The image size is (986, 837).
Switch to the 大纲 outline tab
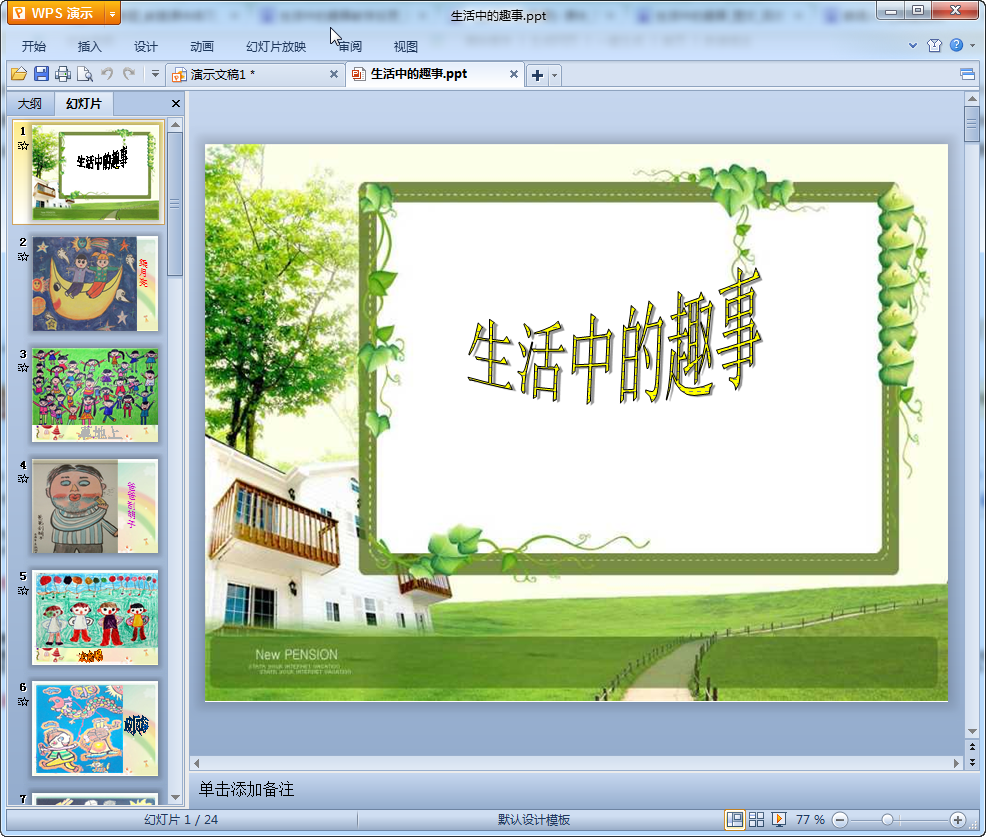coord(30,104)
